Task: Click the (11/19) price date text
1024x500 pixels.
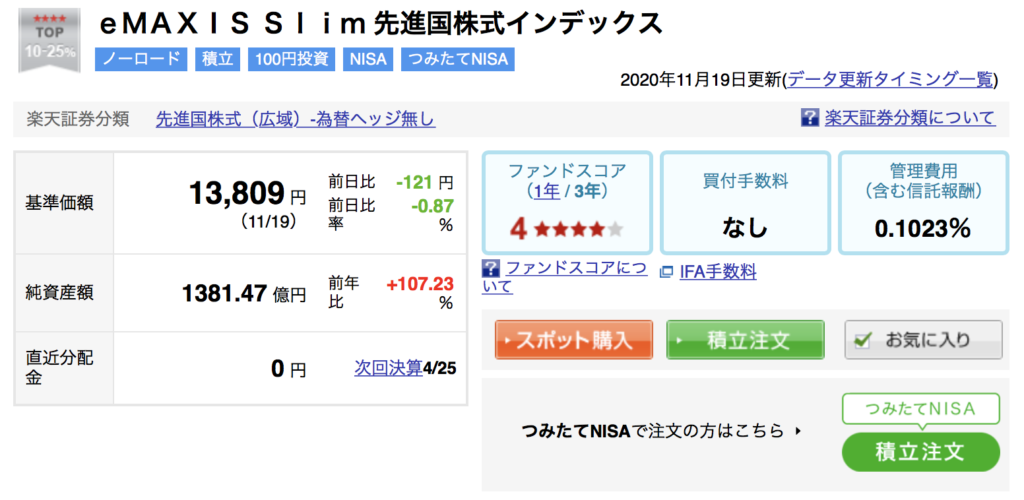Action: coord(270,222)
